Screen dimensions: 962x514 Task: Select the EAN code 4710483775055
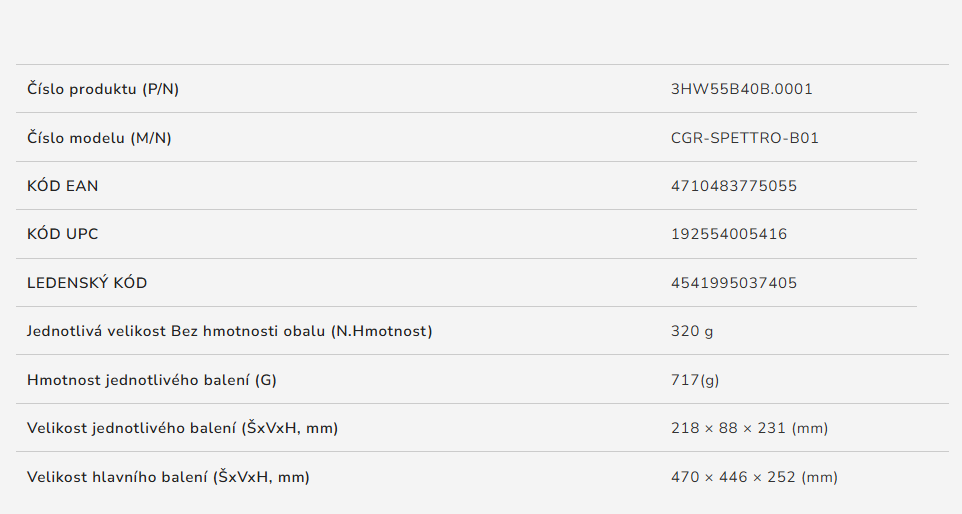[x=733, y=186]
